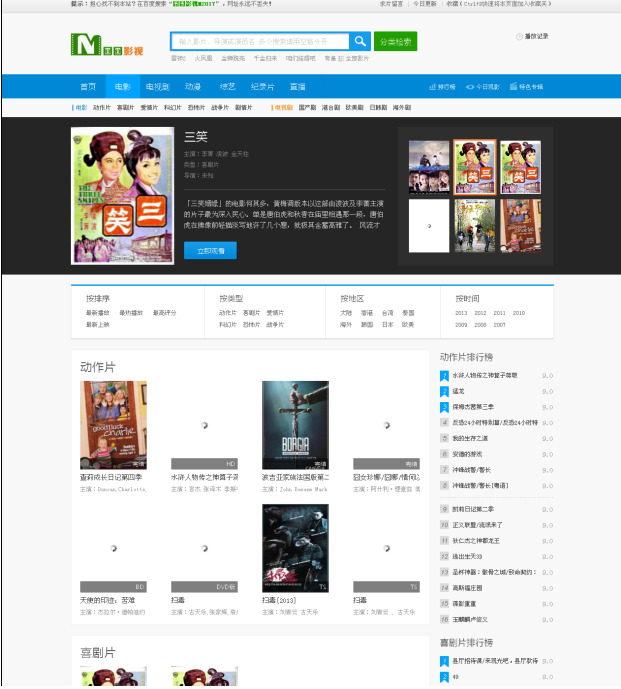Open 正义联盟/流氓来了 in ranking list
This screenshot has width=621, height=689.
[x=477, y=525]
